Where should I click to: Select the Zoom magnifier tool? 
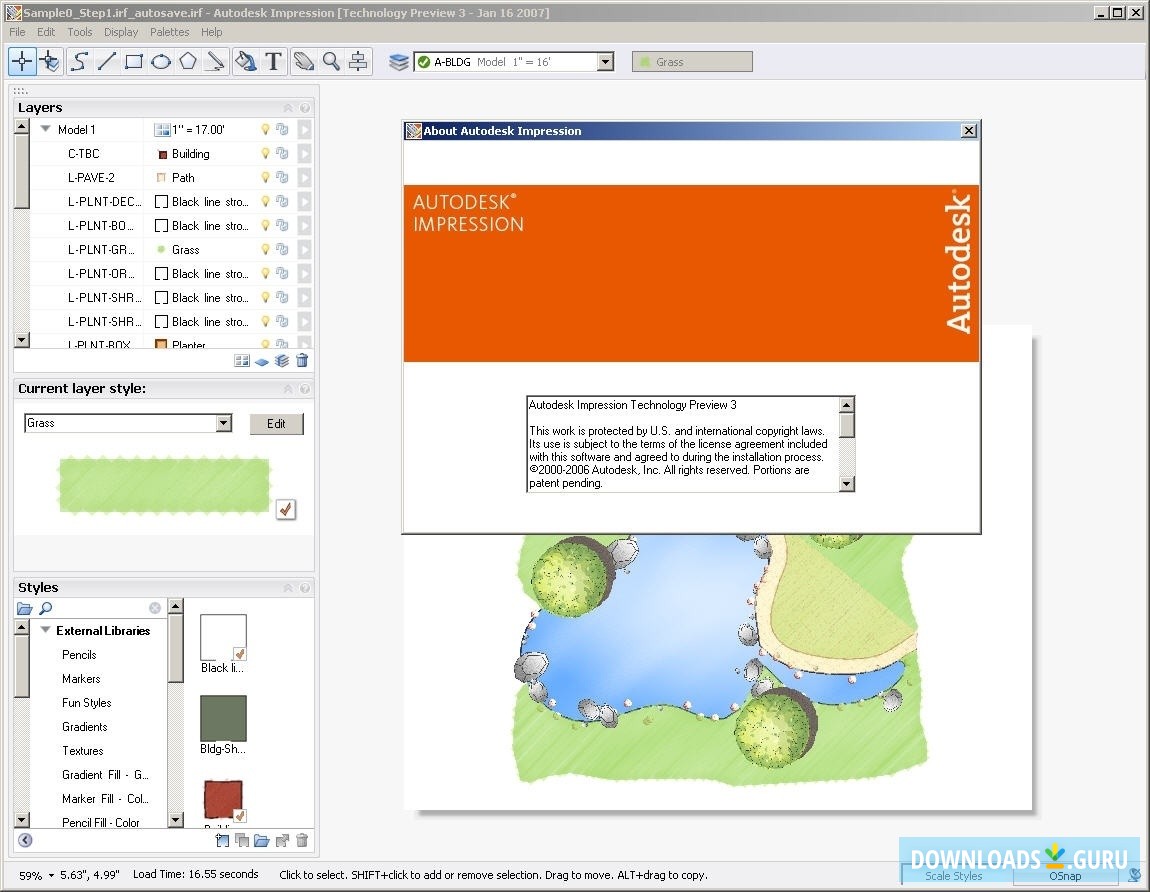[x=331, y=62]
